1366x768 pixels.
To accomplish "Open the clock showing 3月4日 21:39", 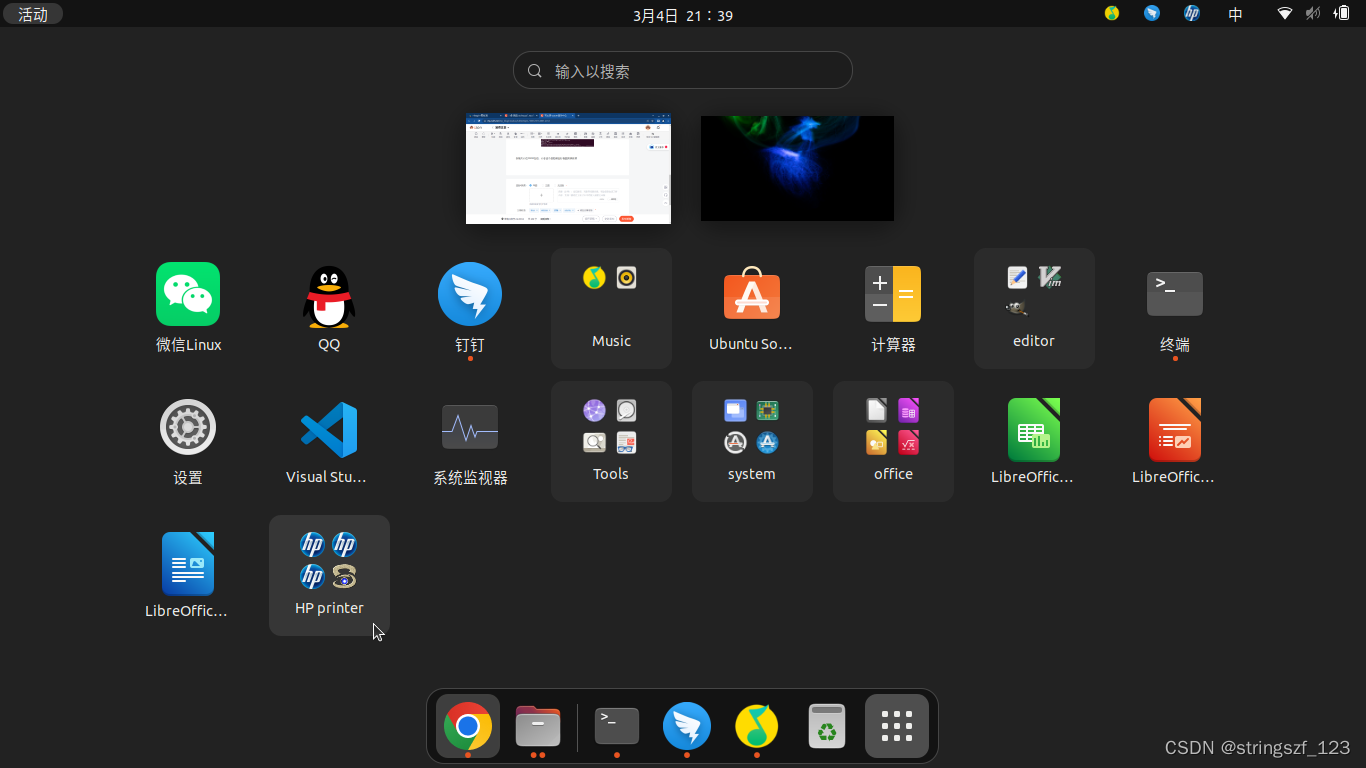I will (683, 14).
